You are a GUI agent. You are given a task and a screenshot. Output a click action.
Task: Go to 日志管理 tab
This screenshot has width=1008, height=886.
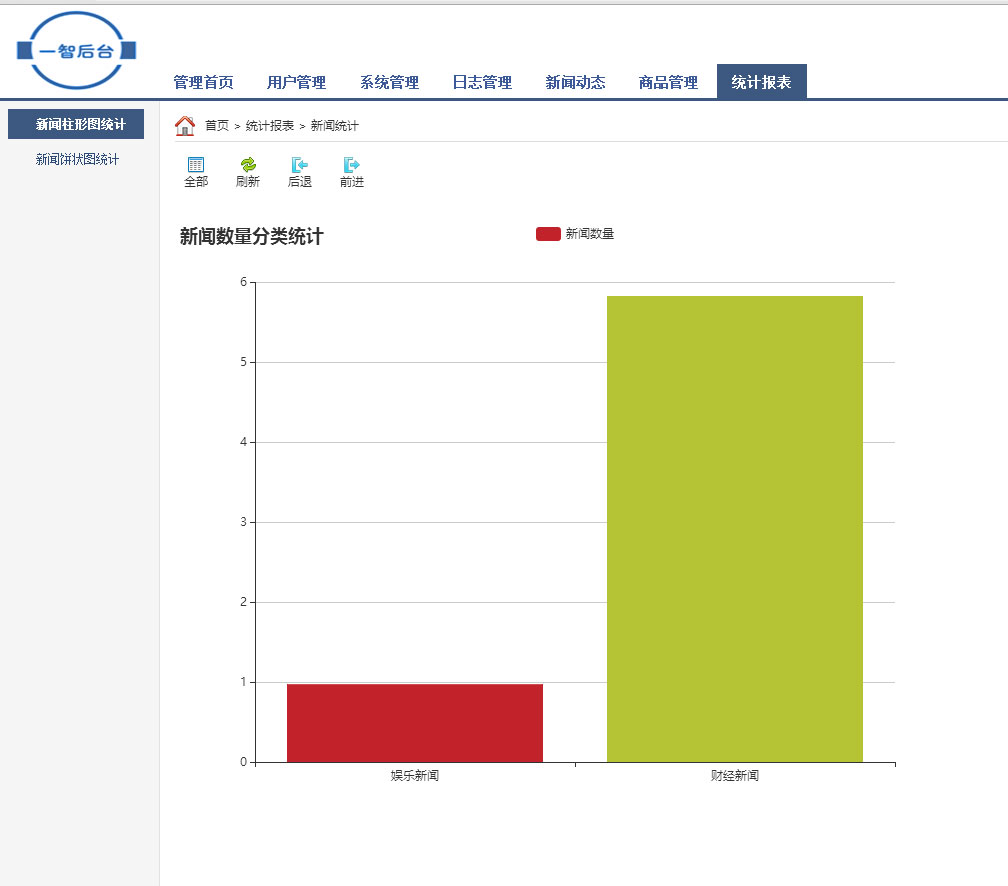[x=482, y=83]
